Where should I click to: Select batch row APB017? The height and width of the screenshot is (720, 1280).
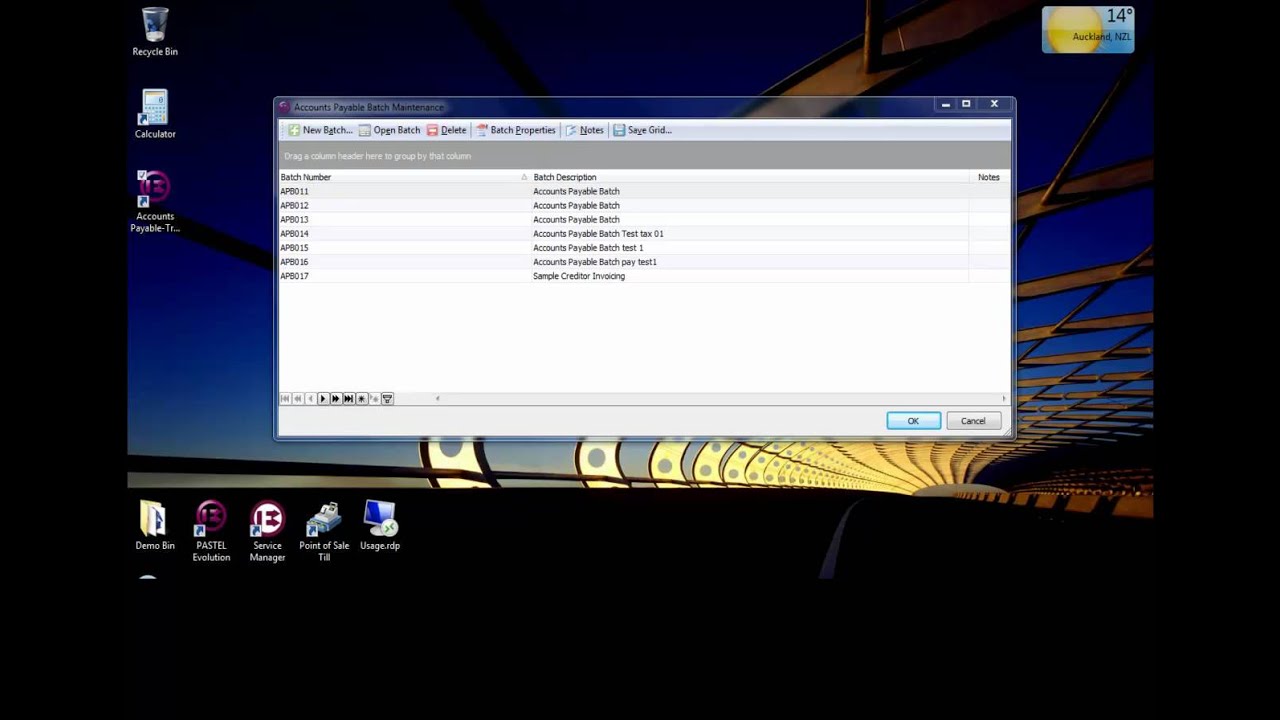click(644, 276)
